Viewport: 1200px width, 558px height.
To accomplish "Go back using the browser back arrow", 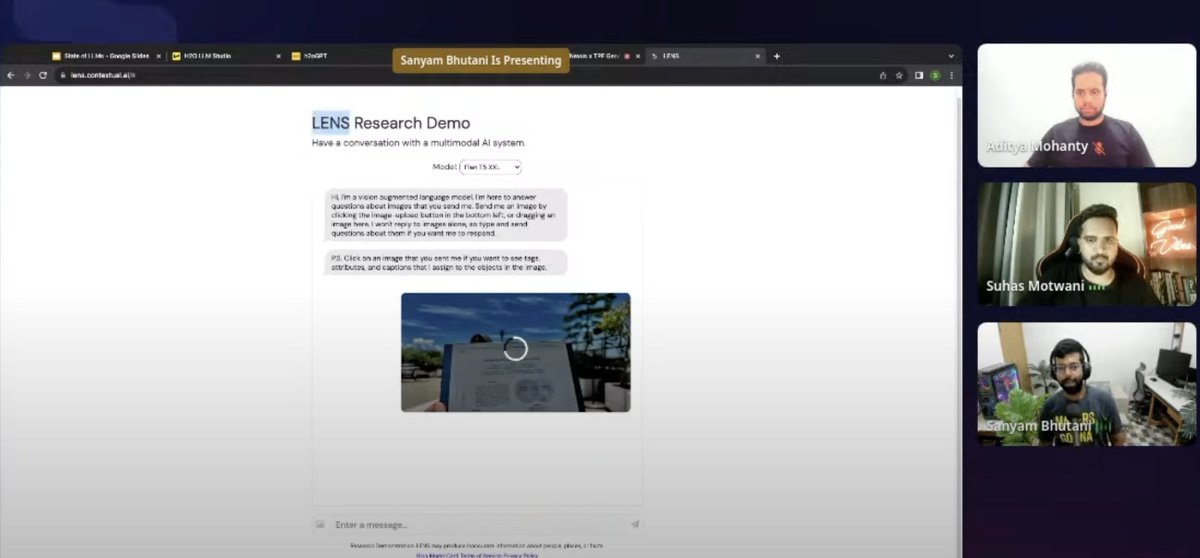I will 12,75.
